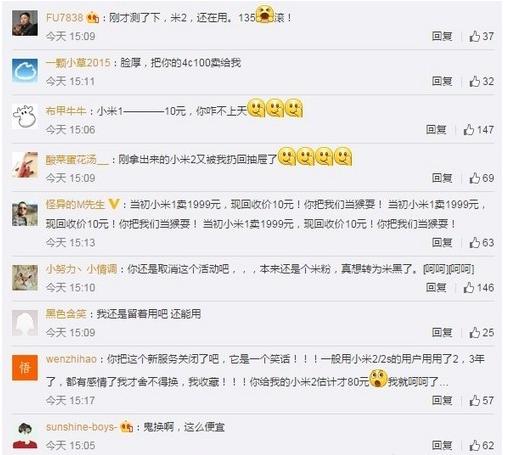Reply to FU7838's comment via 回复
The image size is (506, 455).
tap(442, 36)
